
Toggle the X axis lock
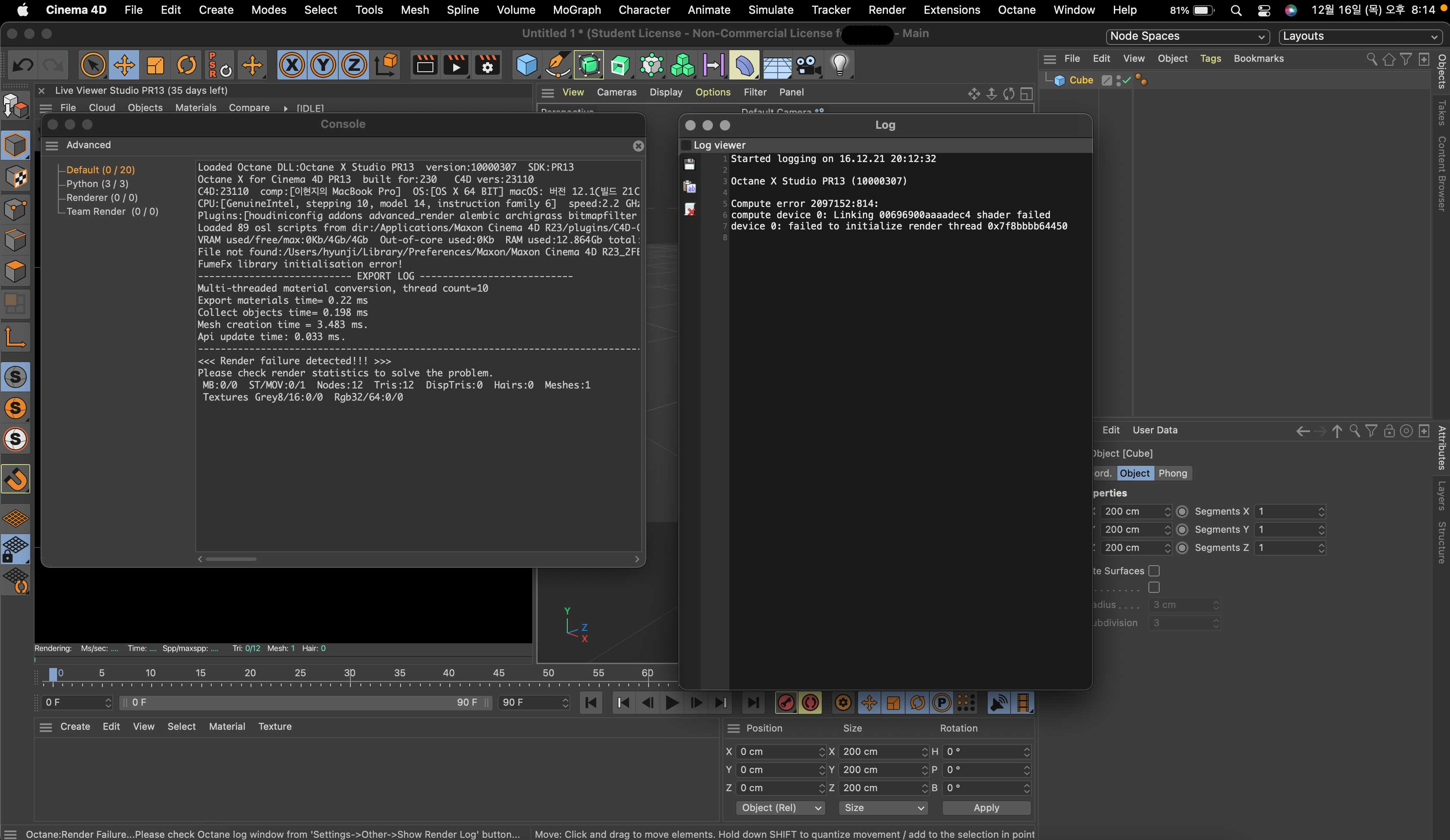(293, 64)
